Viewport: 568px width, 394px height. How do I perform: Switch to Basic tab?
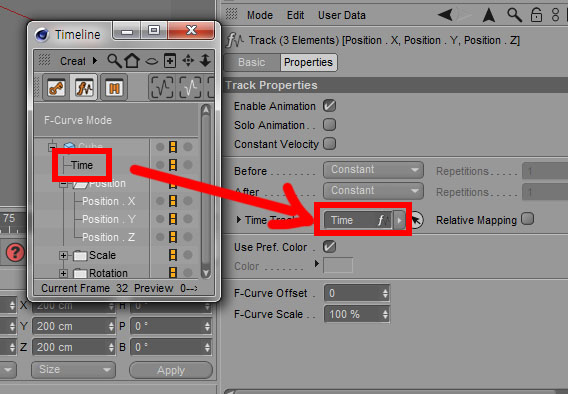click(x=252, y=62)
